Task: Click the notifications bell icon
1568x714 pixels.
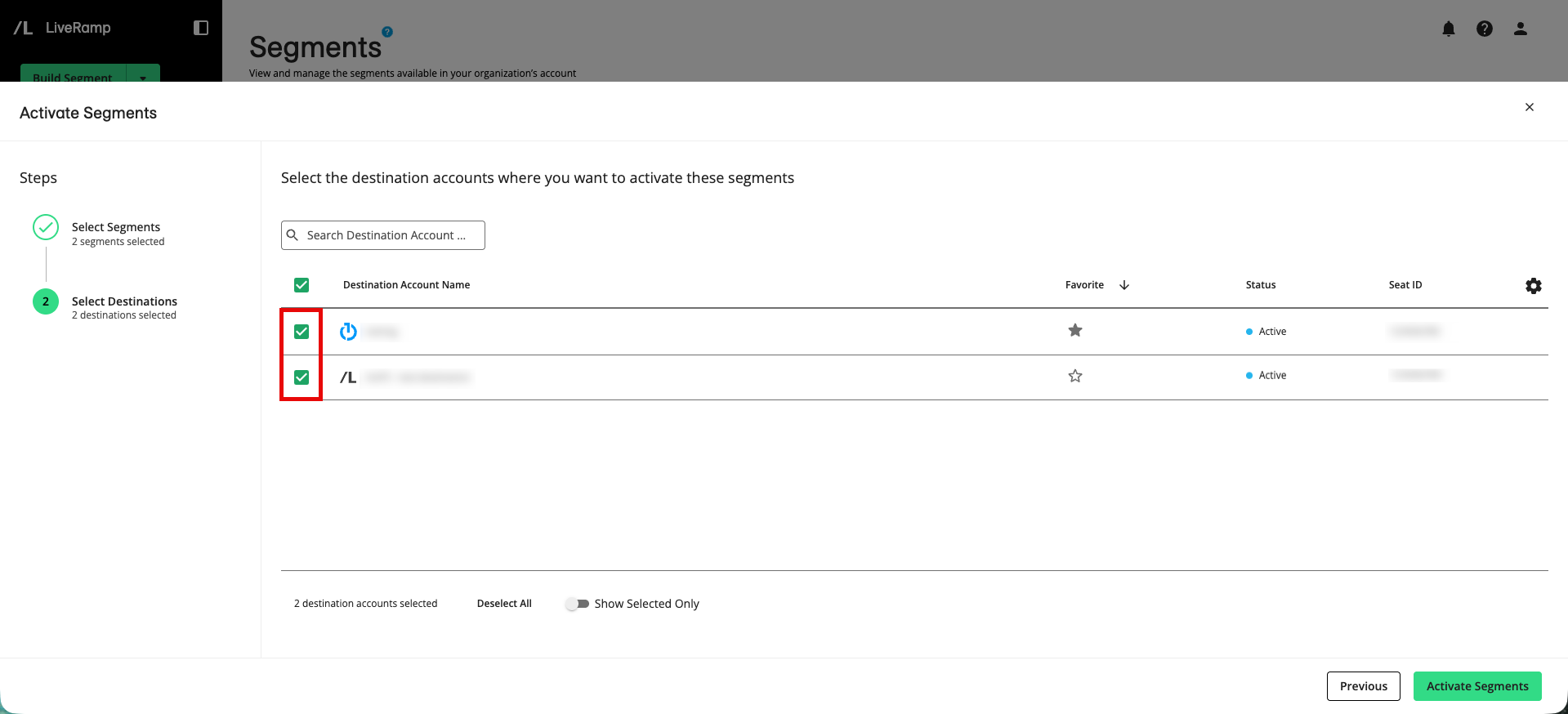Action: tap(1449, 29)
